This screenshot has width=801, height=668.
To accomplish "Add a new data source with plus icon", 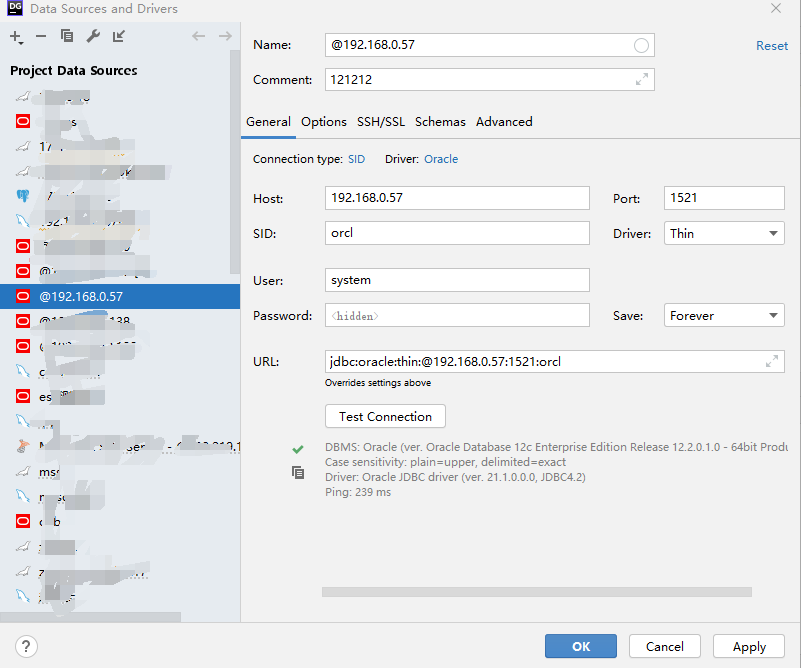I will point(16,37).
